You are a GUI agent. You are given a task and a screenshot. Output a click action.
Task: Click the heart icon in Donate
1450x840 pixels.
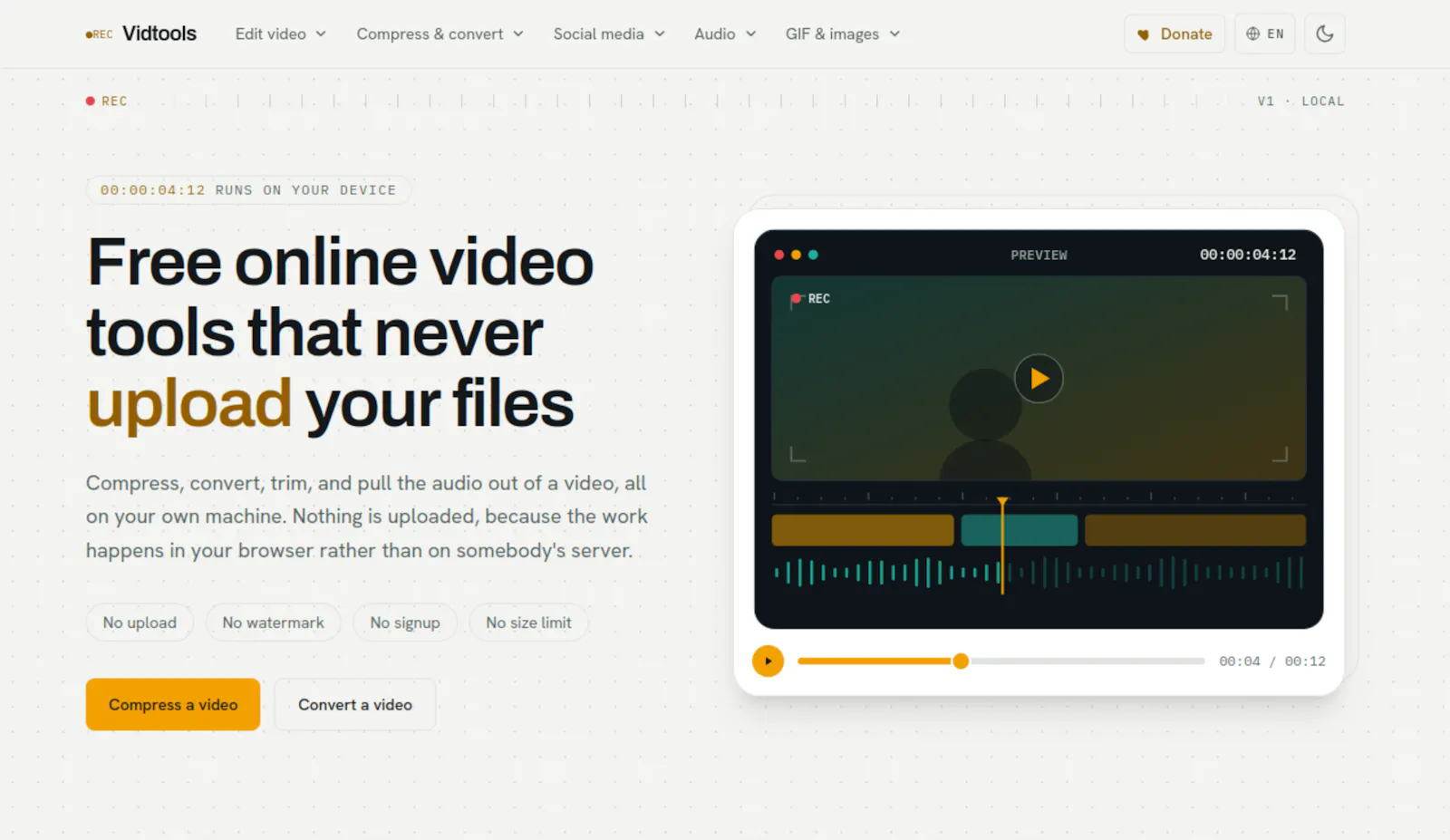(x=1144, y=34)
